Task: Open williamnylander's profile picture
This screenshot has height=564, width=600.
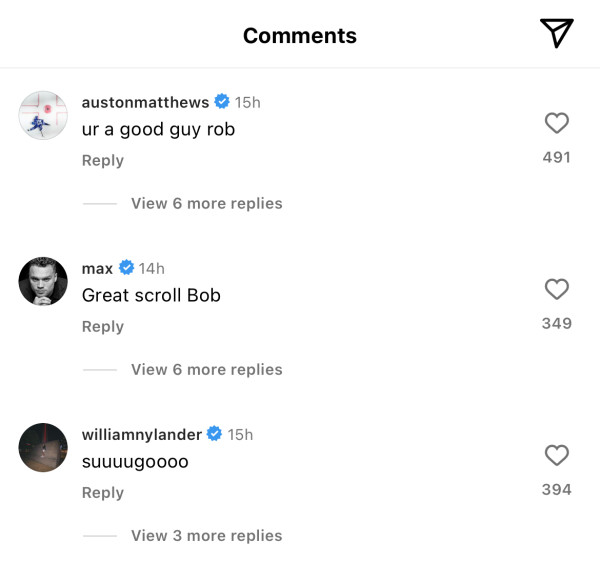Action: pos(43,447)
